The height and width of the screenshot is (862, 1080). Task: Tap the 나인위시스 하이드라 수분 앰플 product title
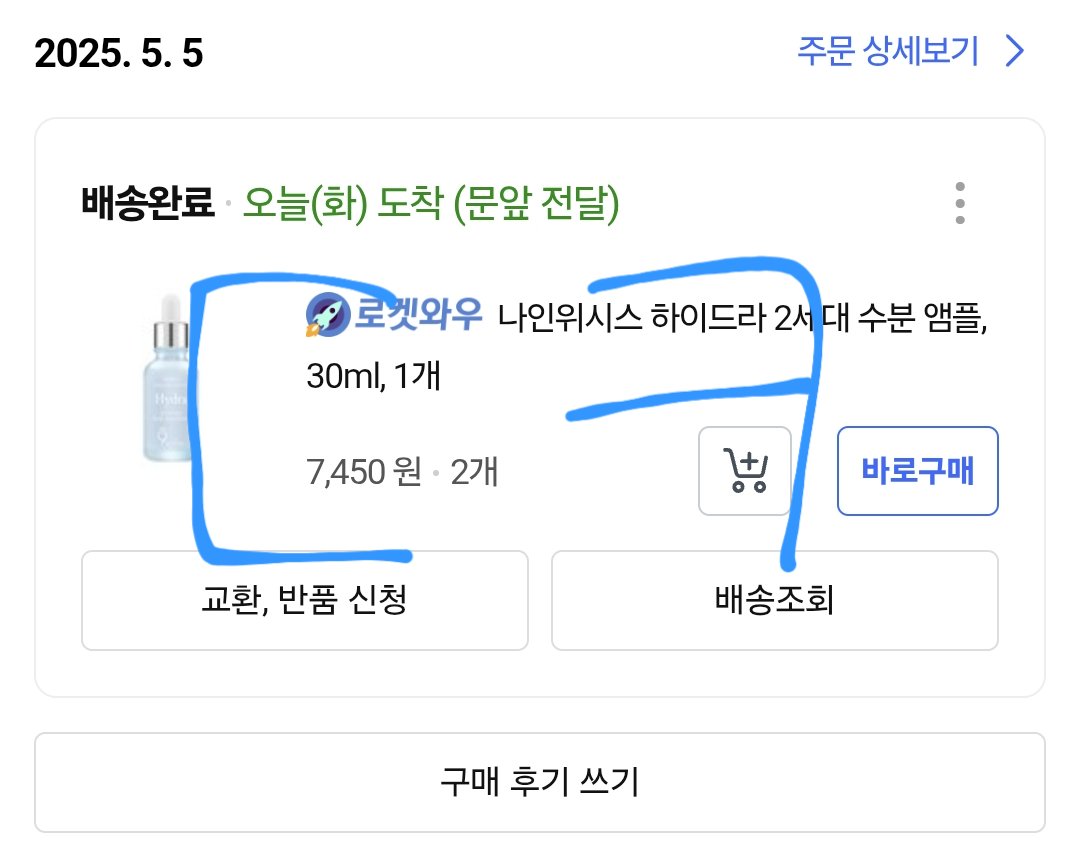(x=740, y=318)
